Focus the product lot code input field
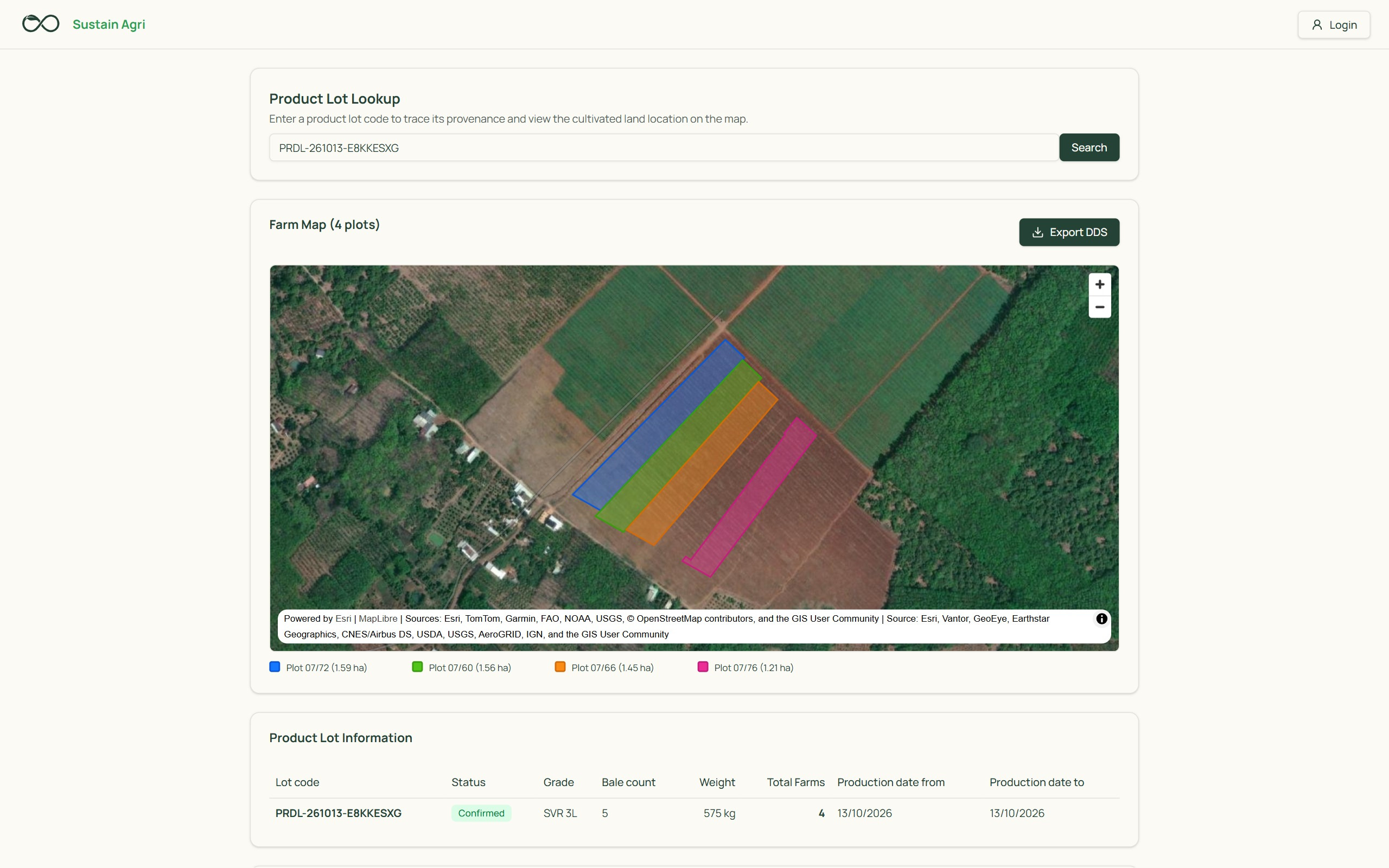Viewport: 1389px width, 868px height. 664,148
